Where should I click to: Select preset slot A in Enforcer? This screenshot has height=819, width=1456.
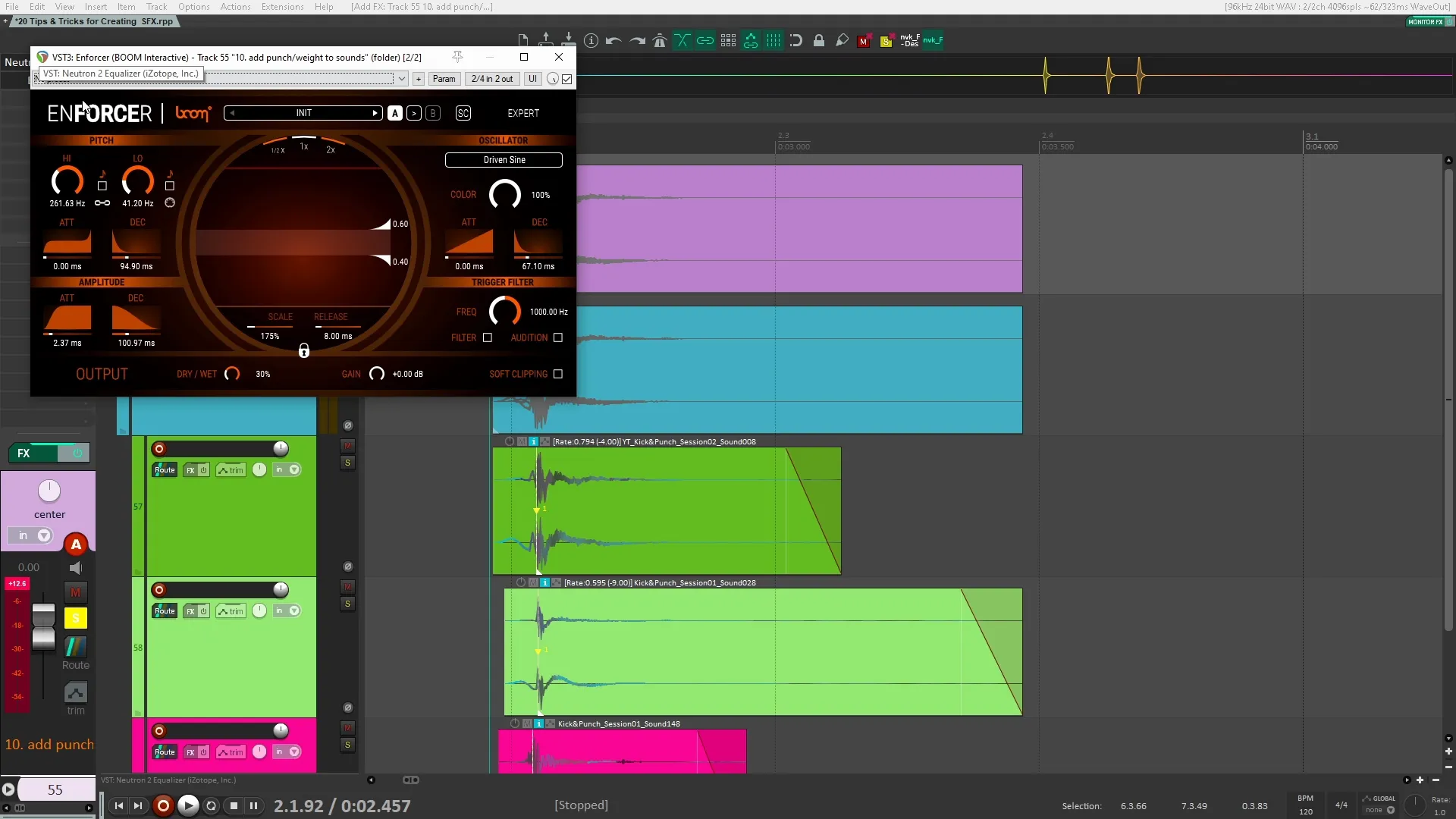[395, 113]
